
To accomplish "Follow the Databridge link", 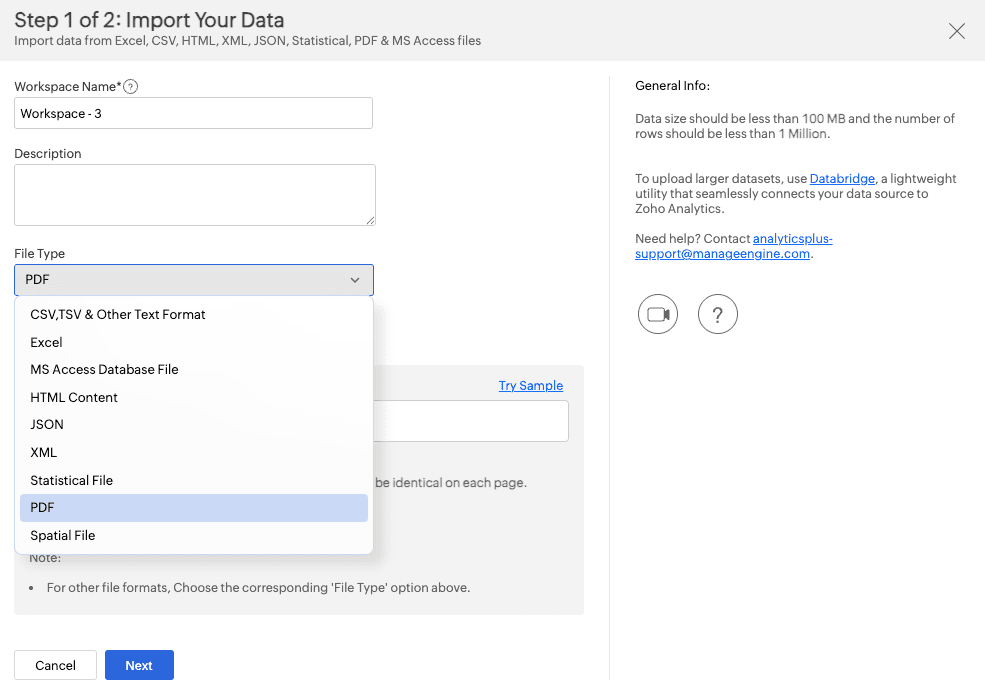I will point(842,179).
